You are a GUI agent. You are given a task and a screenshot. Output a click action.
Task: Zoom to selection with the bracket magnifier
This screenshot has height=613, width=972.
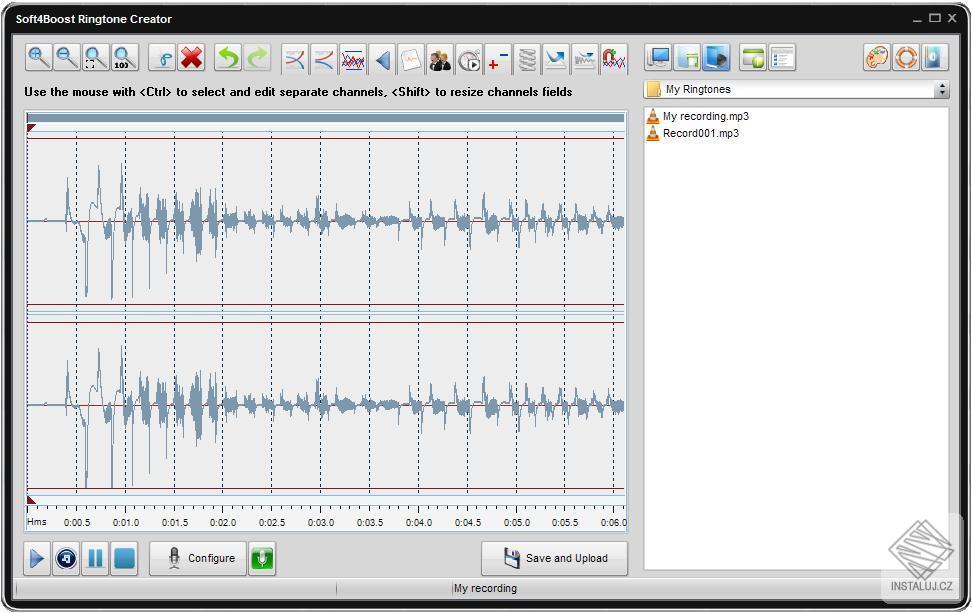(95, 58)
